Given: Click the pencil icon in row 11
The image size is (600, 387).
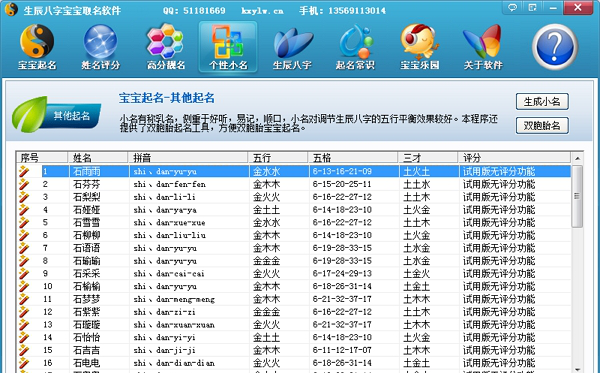Looking at the screenshot, I should [x=24, y=299].
